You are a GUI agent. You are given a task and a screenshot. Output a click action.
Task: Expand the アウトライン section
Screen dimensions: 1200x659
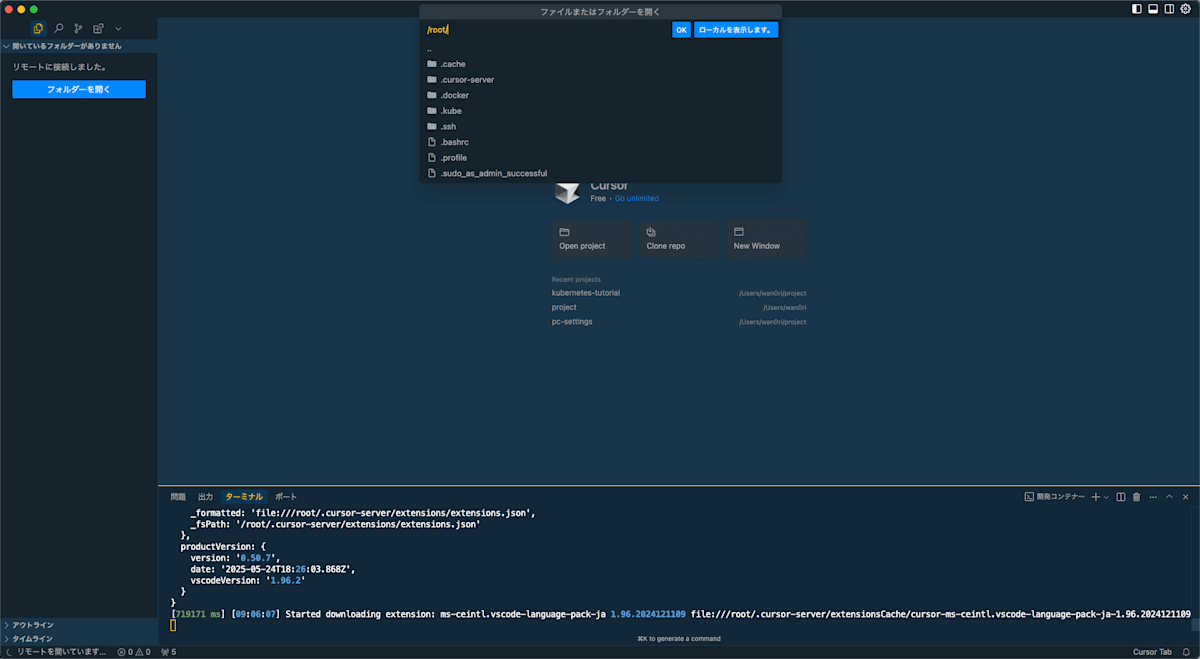click(79, 625)
